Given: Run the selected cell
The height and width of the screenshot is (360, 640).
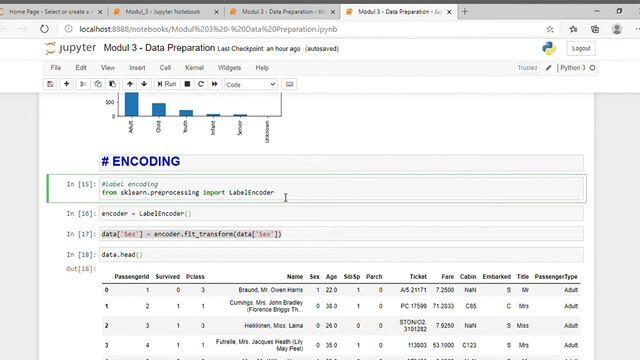Looking at the screenshot, I should [x=167, y=84].
